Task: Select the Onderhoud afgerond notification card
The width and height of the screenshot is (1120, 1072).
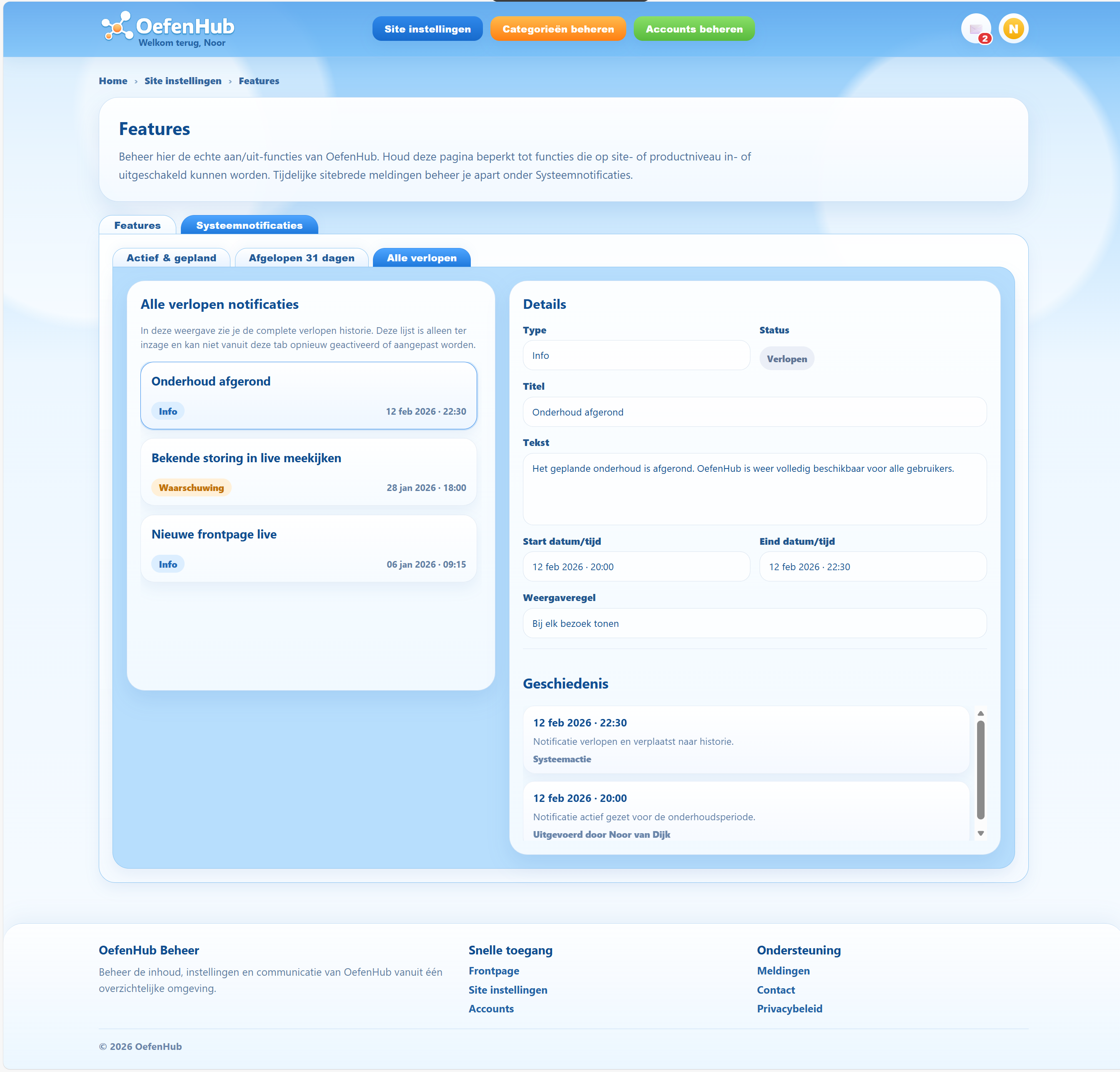Action: pyautogui.click(x=308, y=396)
